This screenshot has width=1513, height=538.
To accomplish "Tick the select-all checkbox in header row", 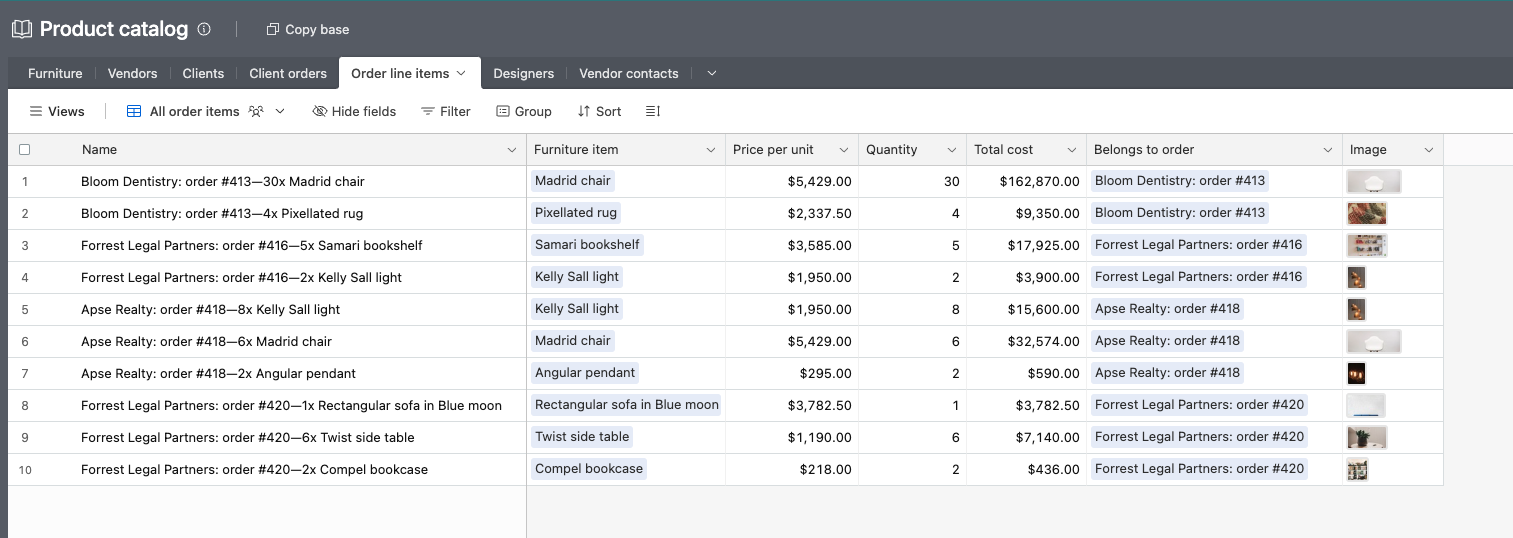I will point(25,149).
